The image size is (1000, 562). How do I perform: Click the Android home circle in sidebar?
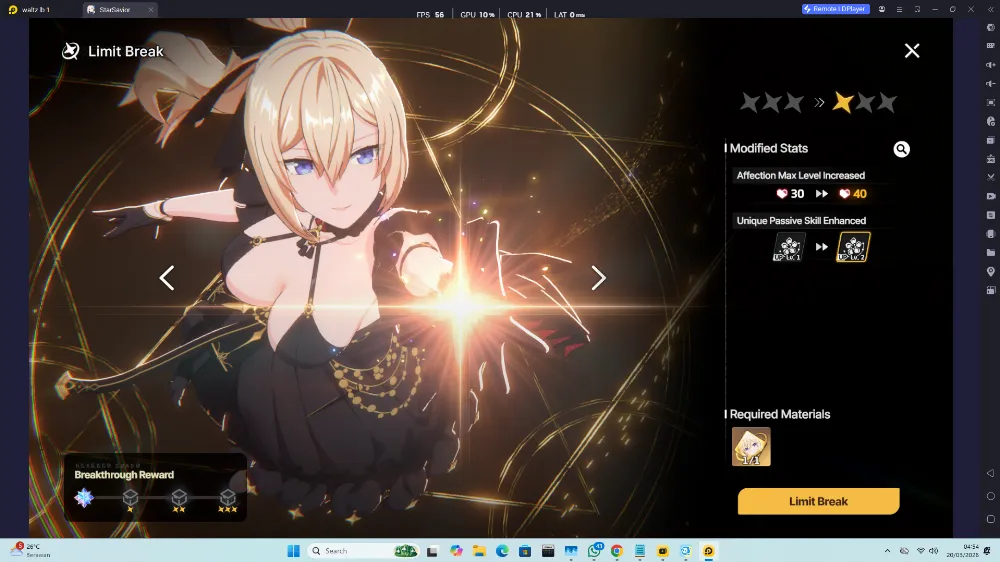click(990, 496)
